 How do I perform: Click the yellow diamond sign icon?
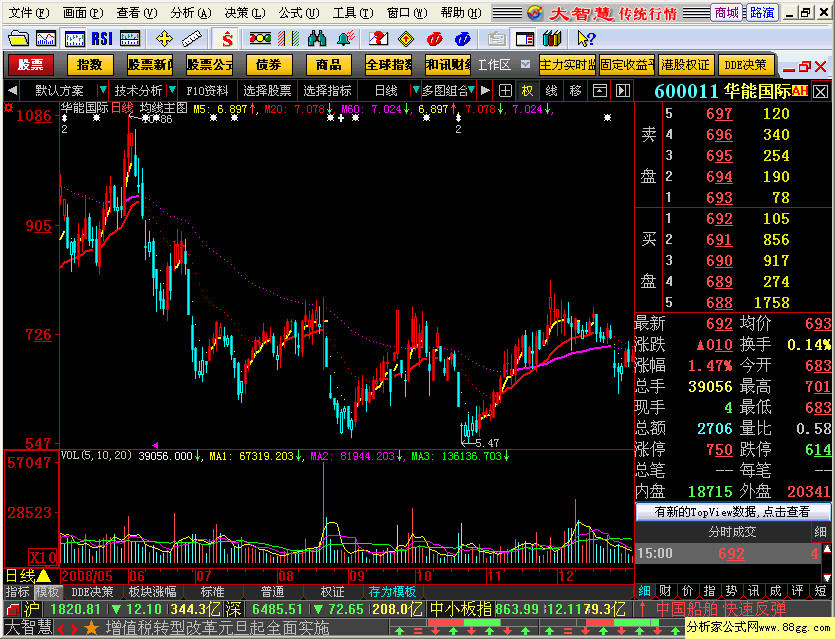406,38
